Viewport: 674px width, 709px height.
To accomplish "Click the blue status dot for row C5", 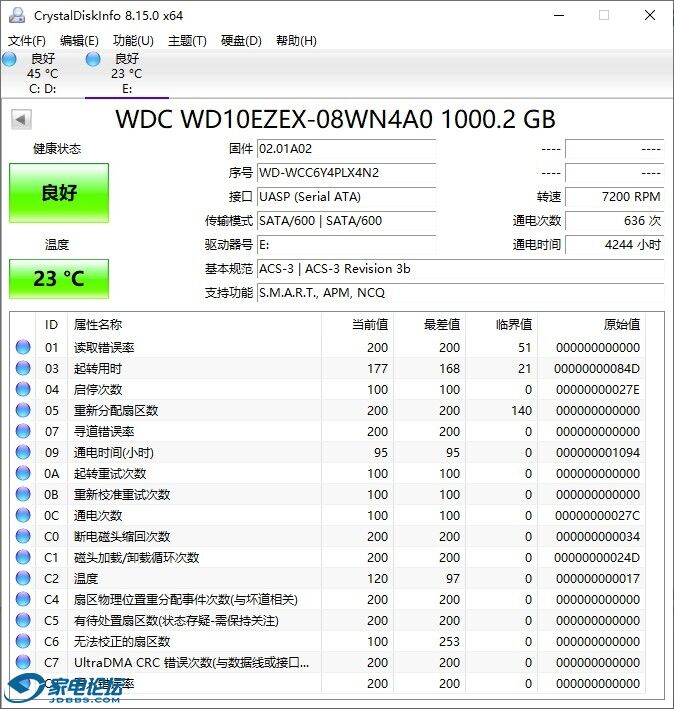I will point(23,620).
